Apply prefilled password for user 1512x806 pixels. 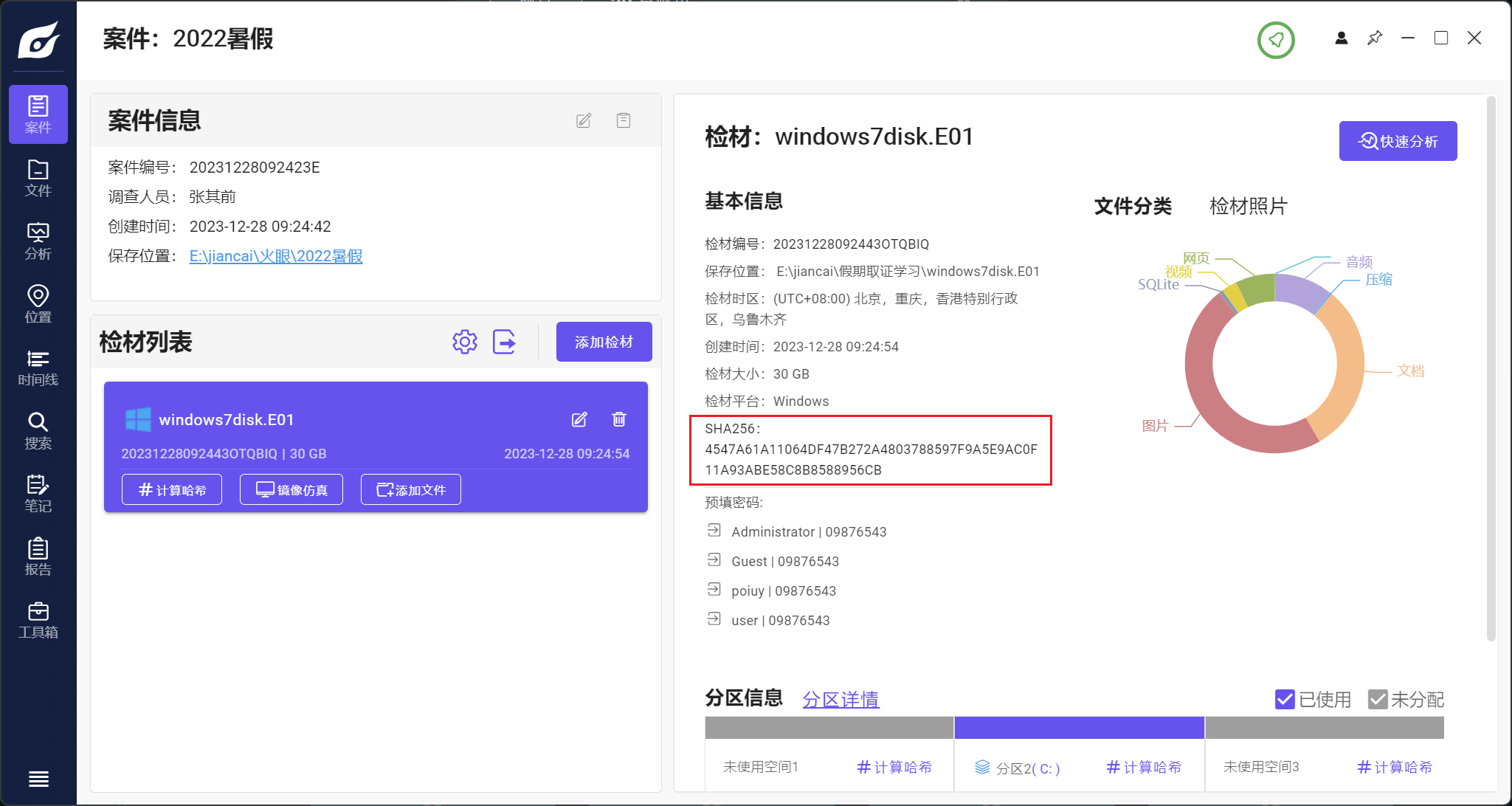[x=714, y=619]
